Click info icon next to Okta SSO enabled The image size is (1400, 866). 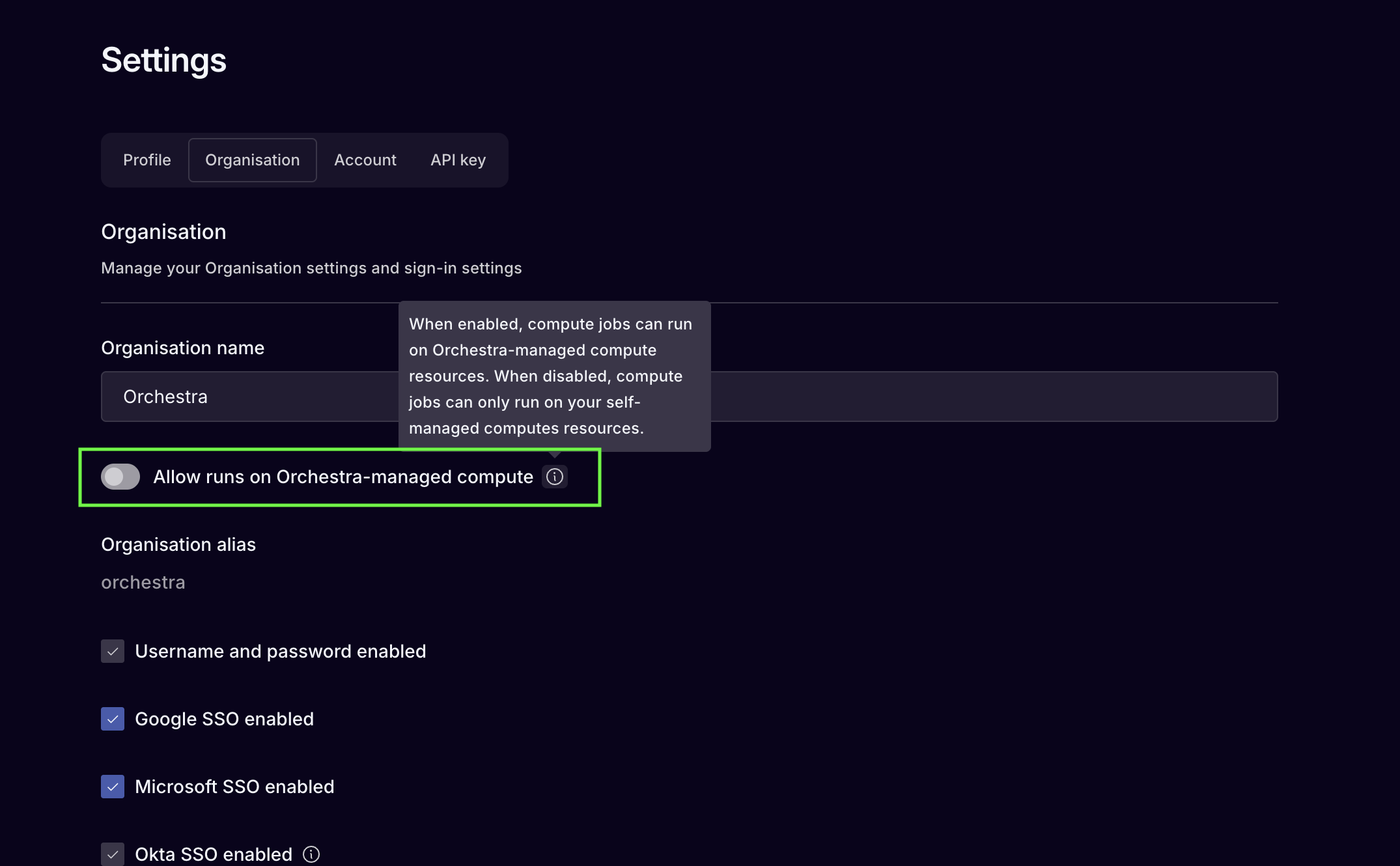click(311, 854)
